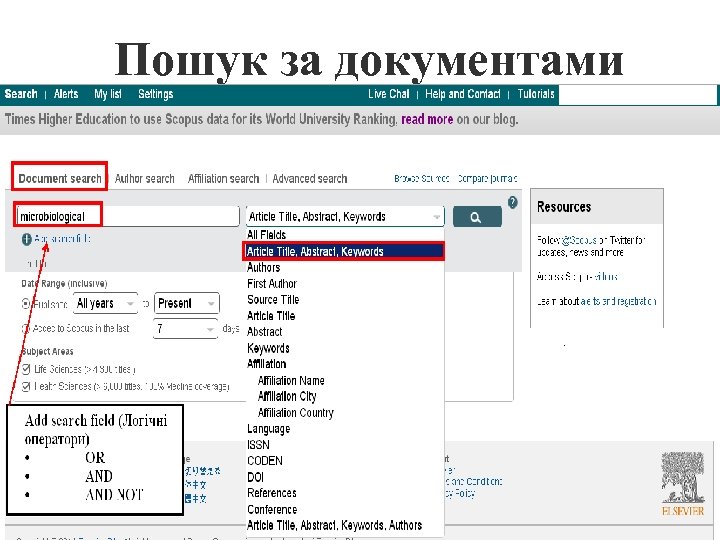Select Affiliation City option
The height and width of the screenshot is (540, 720).
click(287, 396)
